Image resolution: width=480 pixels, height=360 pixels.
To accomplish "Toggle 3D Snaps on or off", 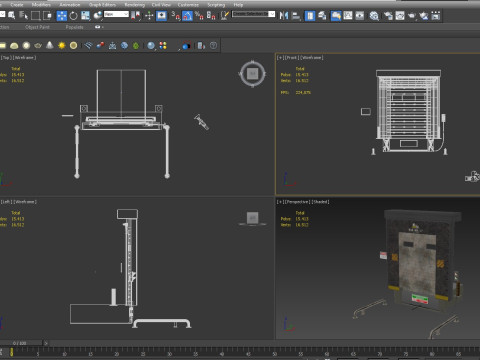I will click(175, 16).
